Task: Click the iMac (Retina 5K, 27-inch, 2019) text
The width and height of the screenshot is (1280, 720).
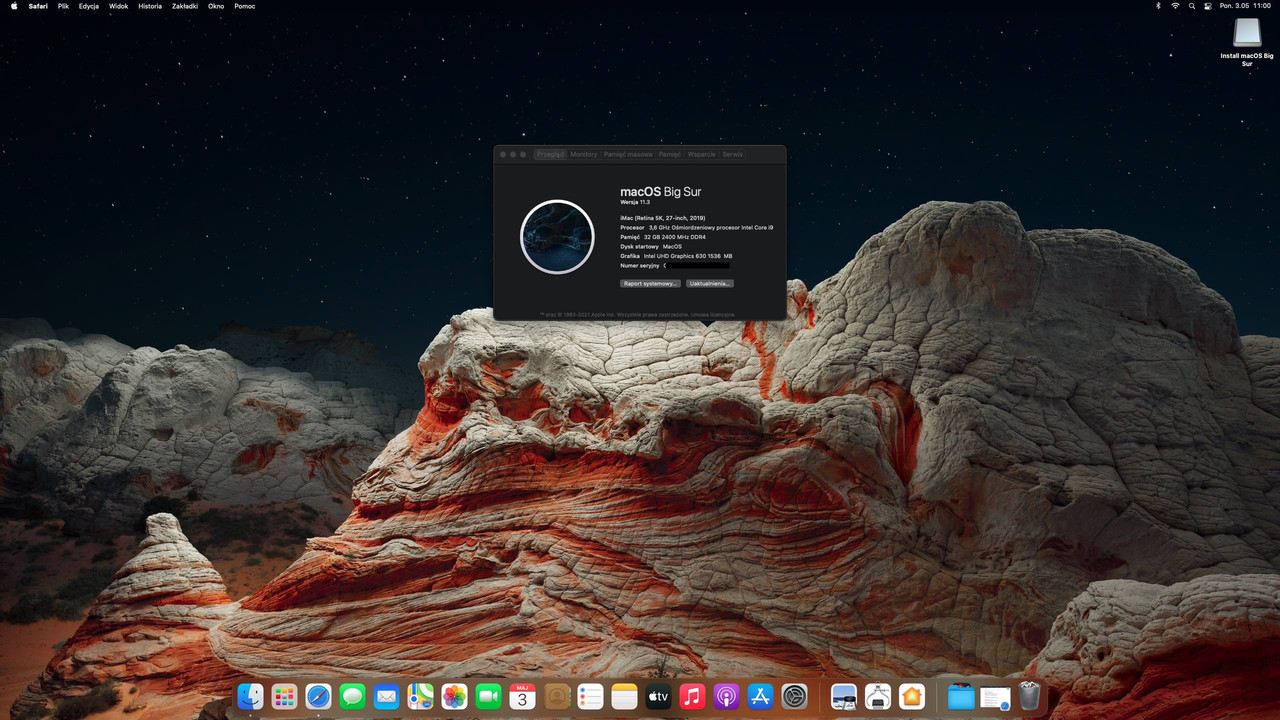Action: pos(663,217)
